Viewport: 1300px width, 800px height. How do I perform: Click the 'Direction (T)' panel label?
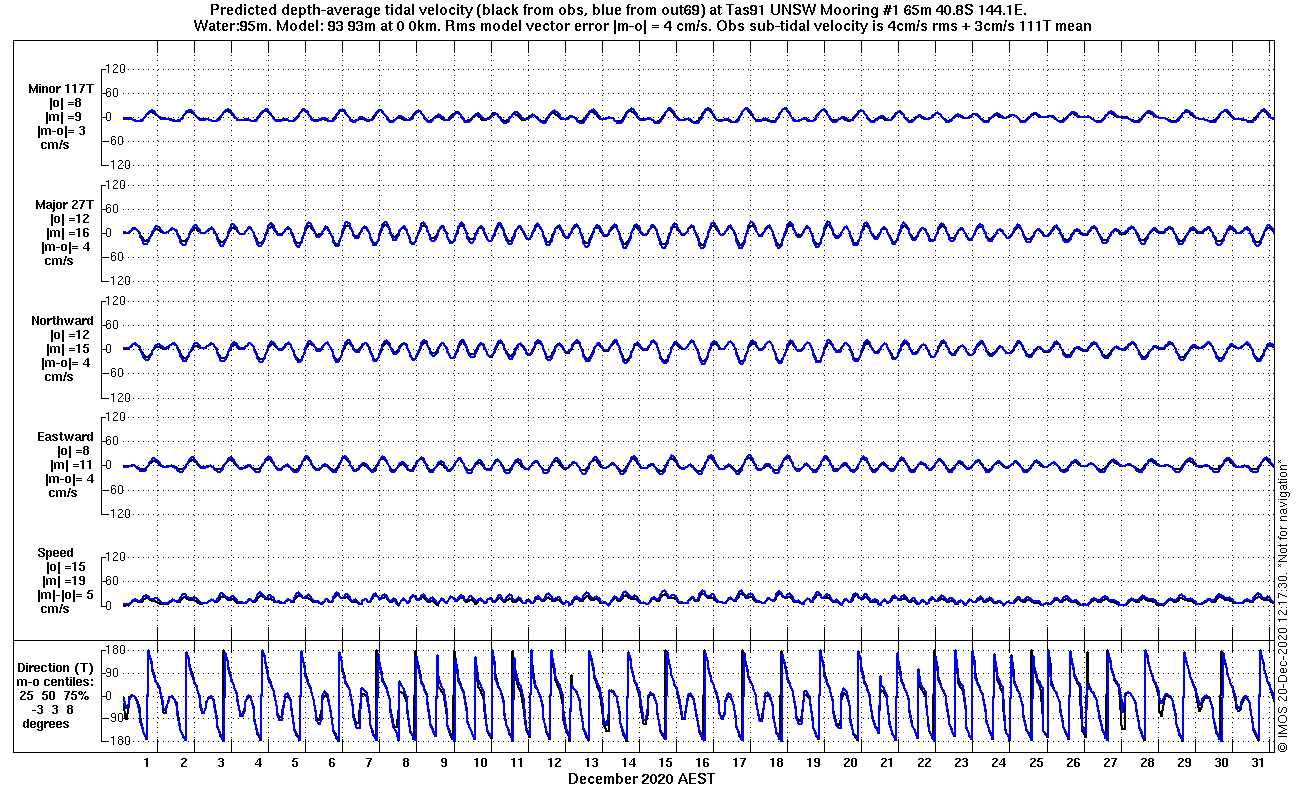click(58, 668)
